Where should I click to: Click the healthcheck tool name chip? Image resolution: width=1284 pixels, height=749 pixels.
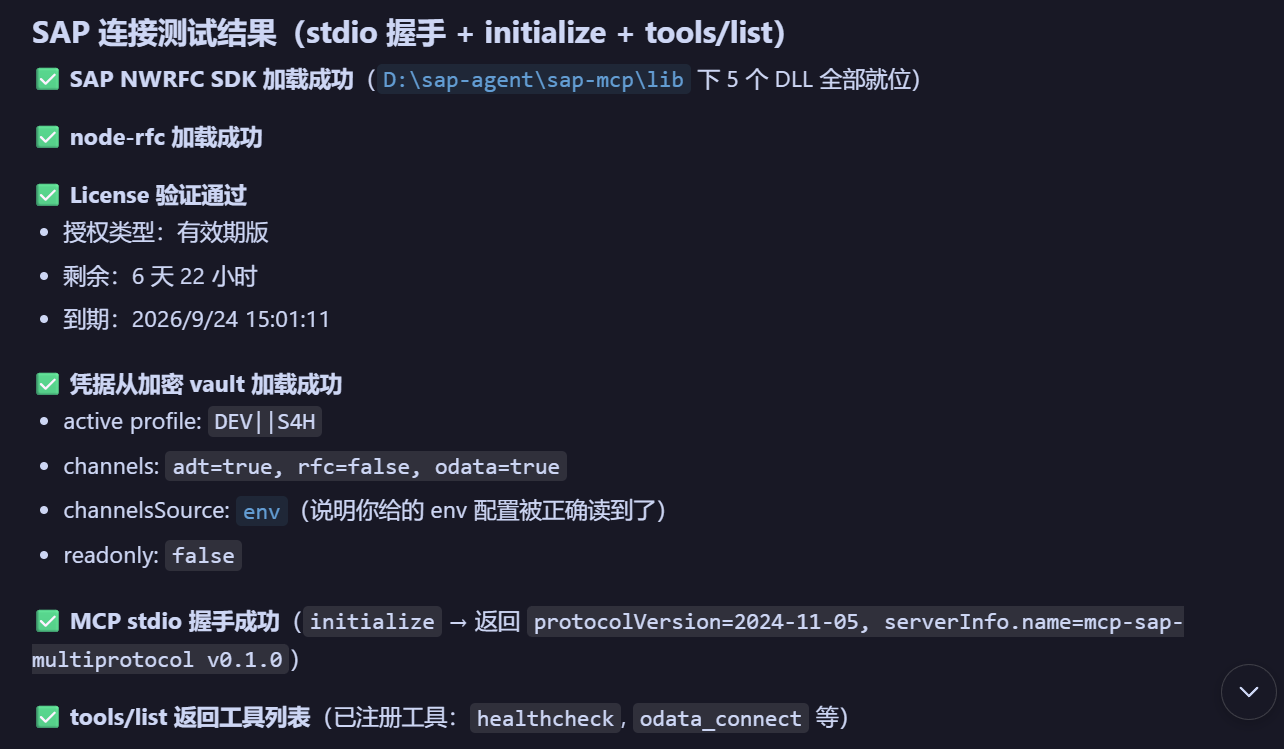[x=545, y=718]
